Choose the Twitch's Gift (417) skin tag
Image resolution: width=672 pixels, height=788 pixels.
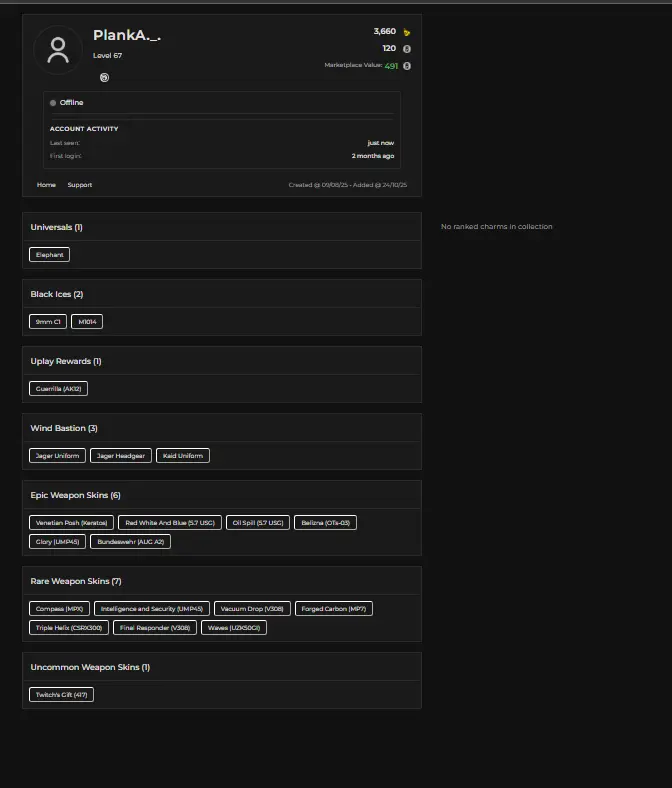62,694
